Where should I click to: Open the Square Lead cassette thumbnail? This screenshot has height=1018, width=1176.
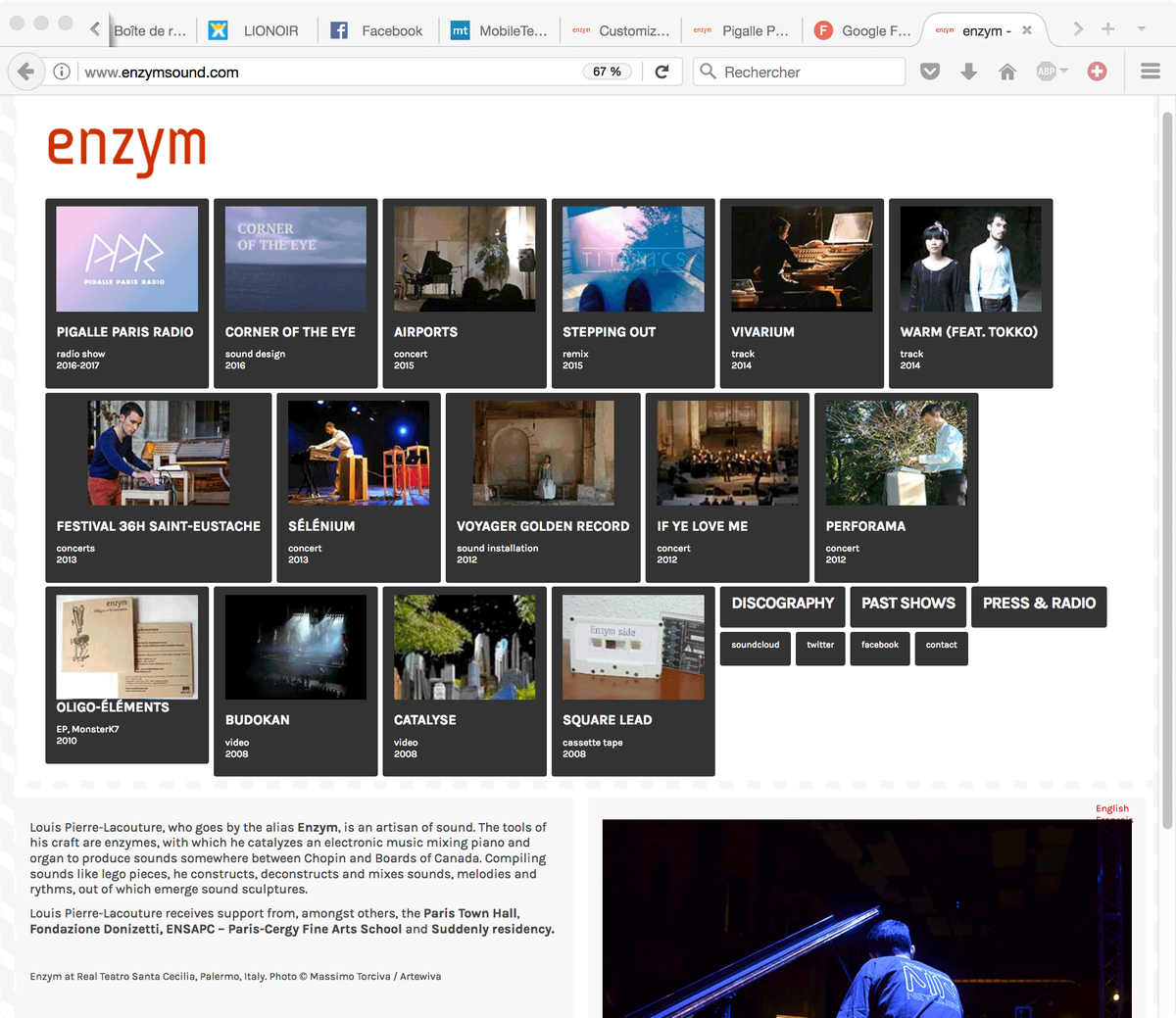(633, 647)
